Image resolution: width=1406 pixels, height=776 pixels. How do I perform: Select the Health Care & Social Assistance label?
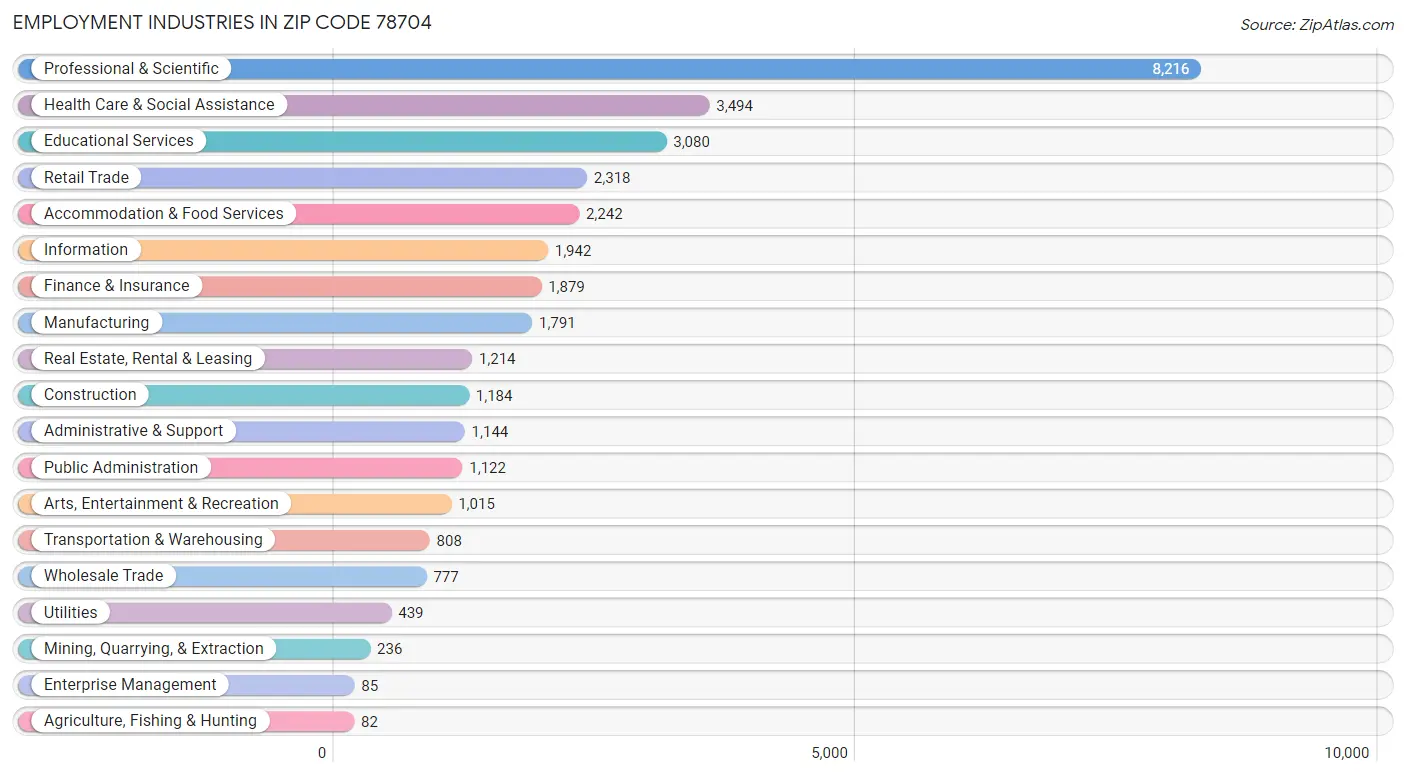click(159, 105)
